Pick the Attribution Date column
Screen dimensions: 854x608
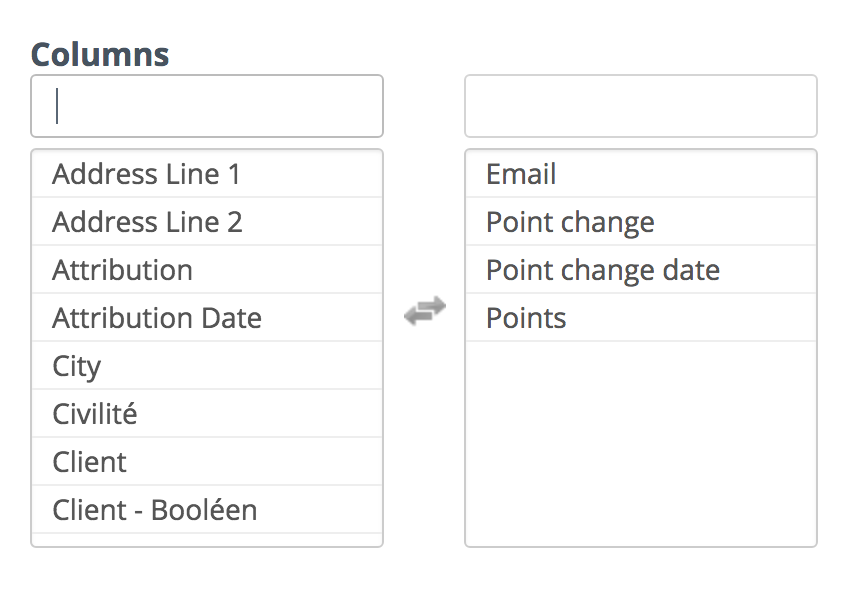point(207,318)
